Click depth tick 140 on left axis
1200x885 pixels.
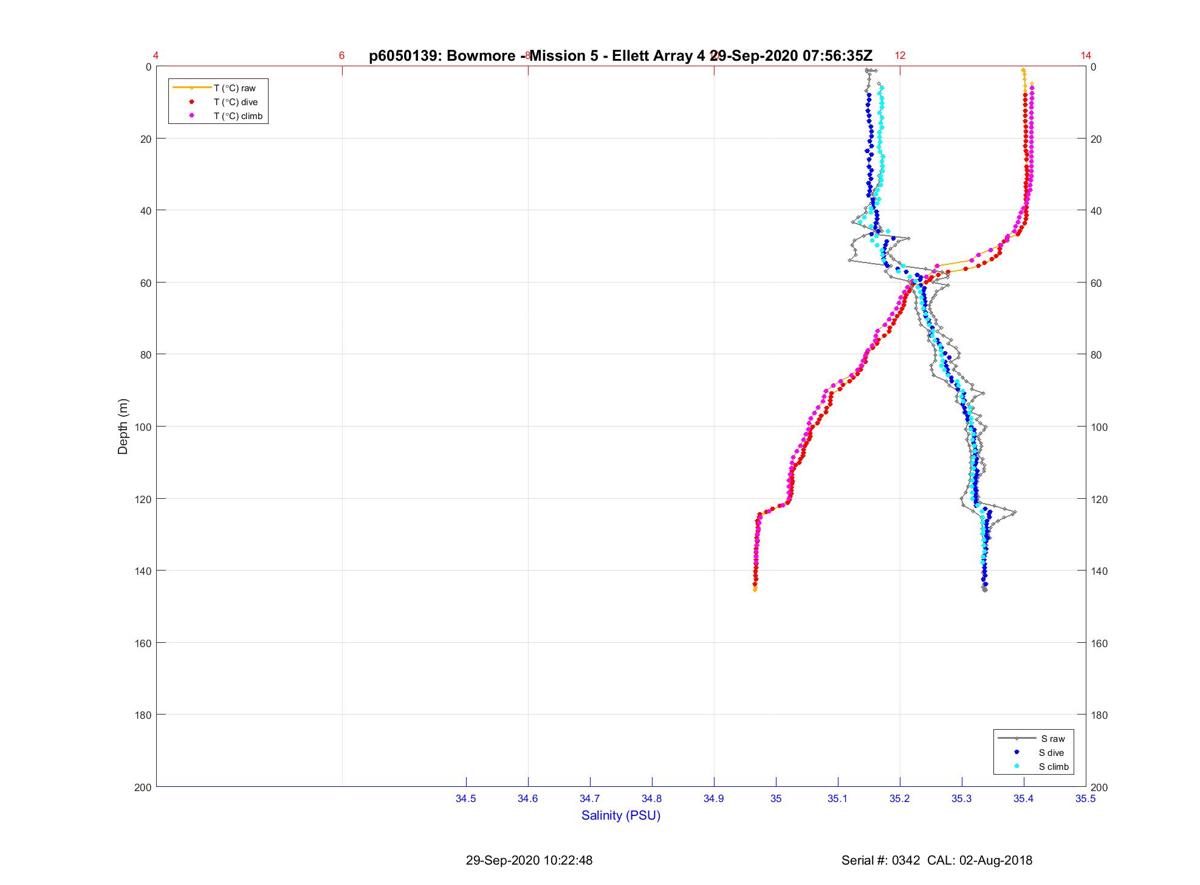[x=142, y=571]
